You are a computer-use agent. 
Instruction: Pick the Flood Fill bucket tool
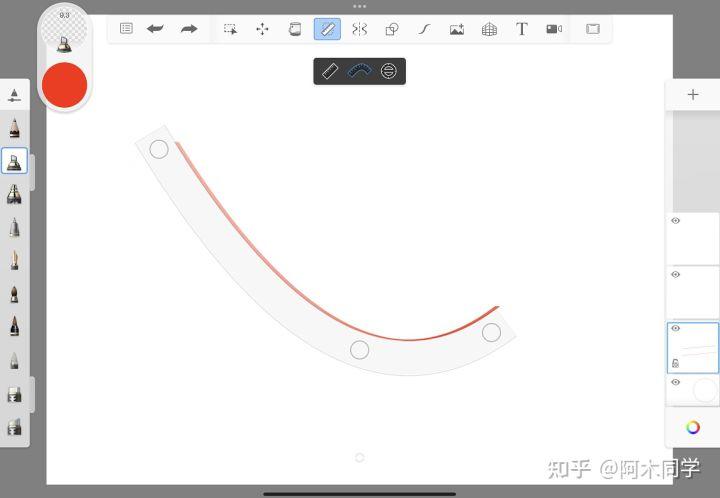[x=295, y=29]
